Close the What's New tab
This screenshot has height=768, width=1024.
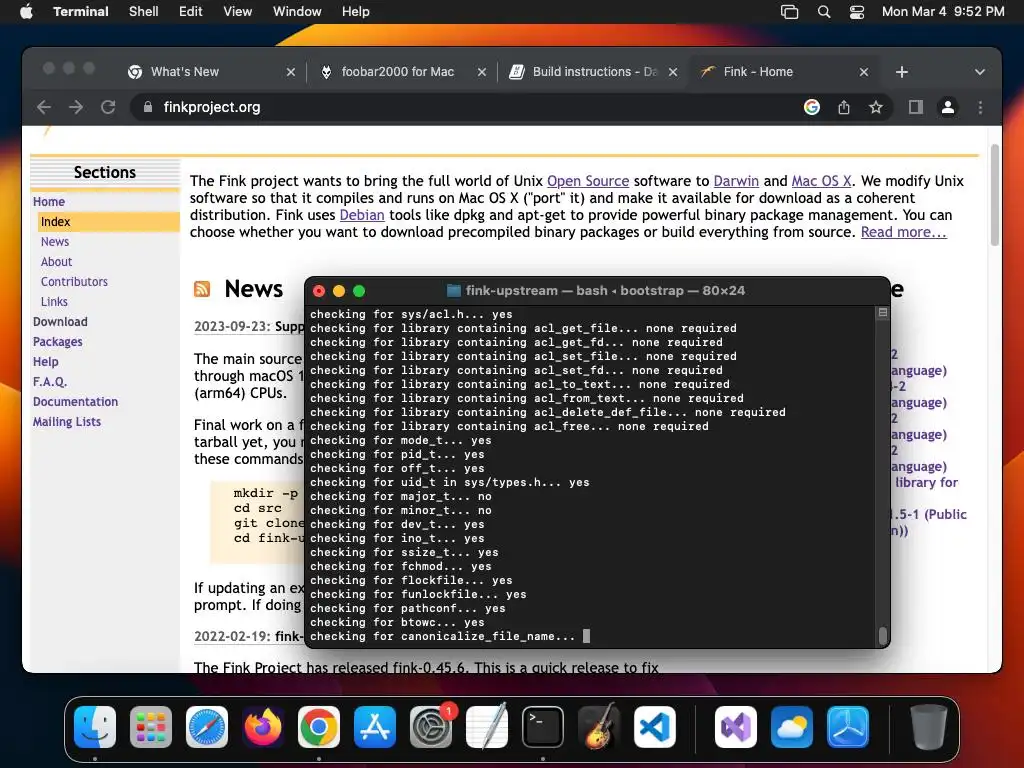click(291, 72)
